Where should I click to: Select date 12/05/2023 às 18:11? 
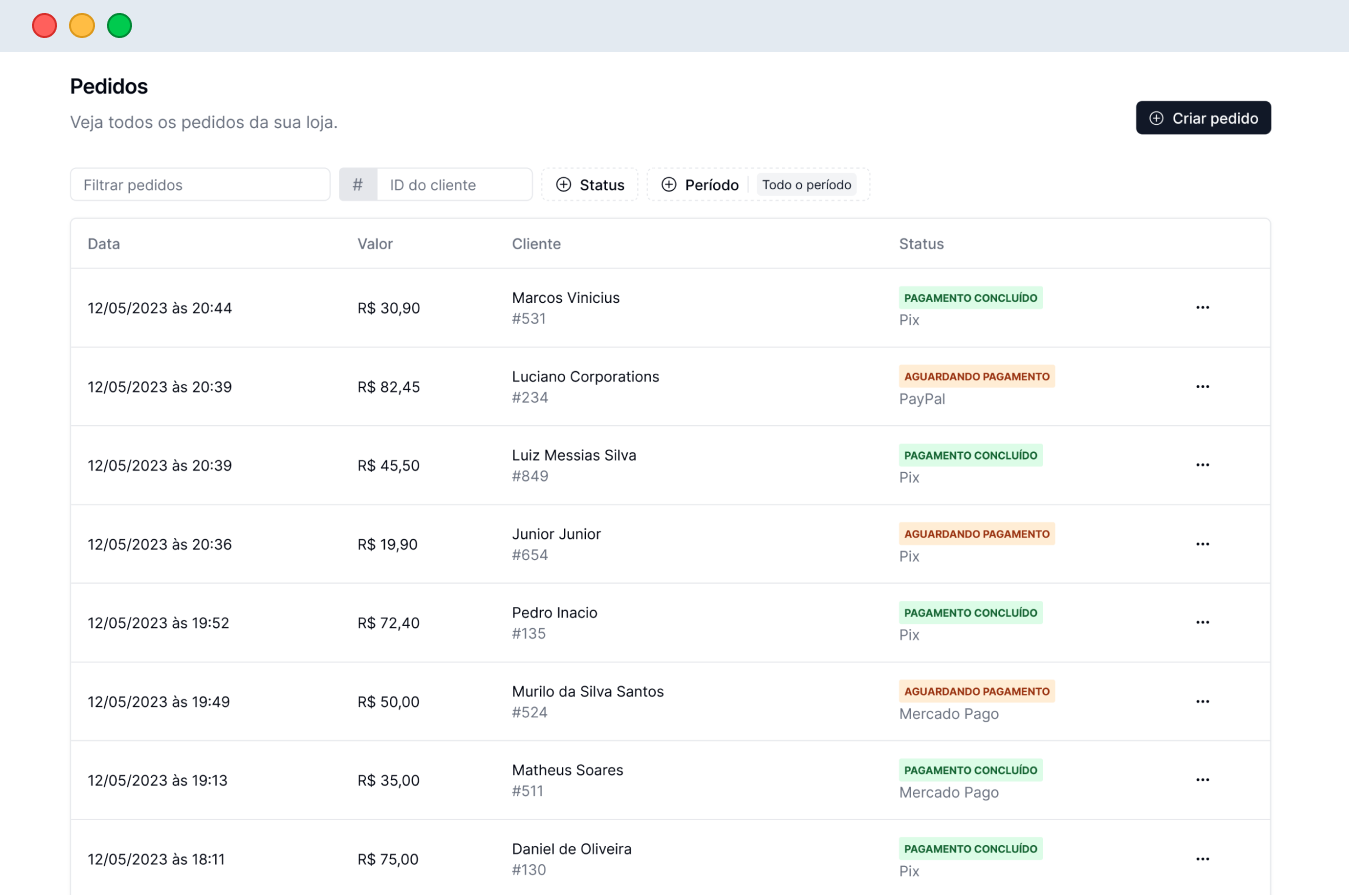[157, 859]
